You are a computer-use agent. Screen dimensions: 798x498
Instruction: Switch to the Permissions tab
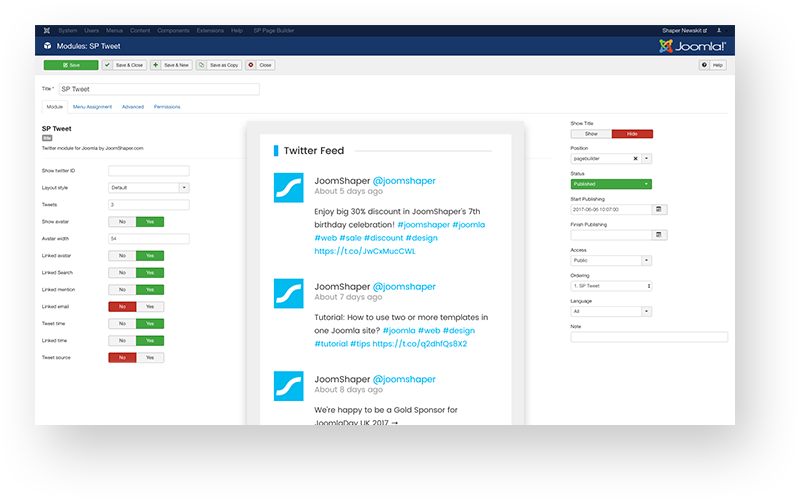click(167, 107)
